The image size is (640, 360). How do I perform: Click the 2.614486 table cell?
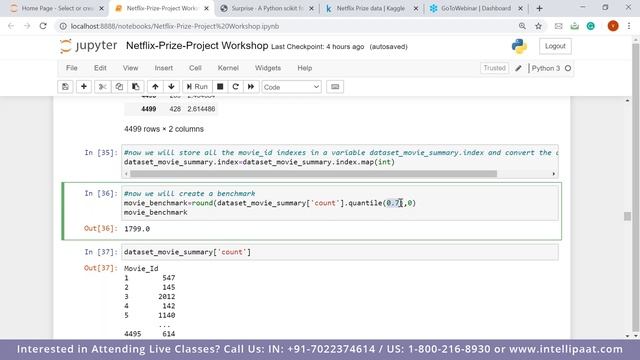point(201,109)
